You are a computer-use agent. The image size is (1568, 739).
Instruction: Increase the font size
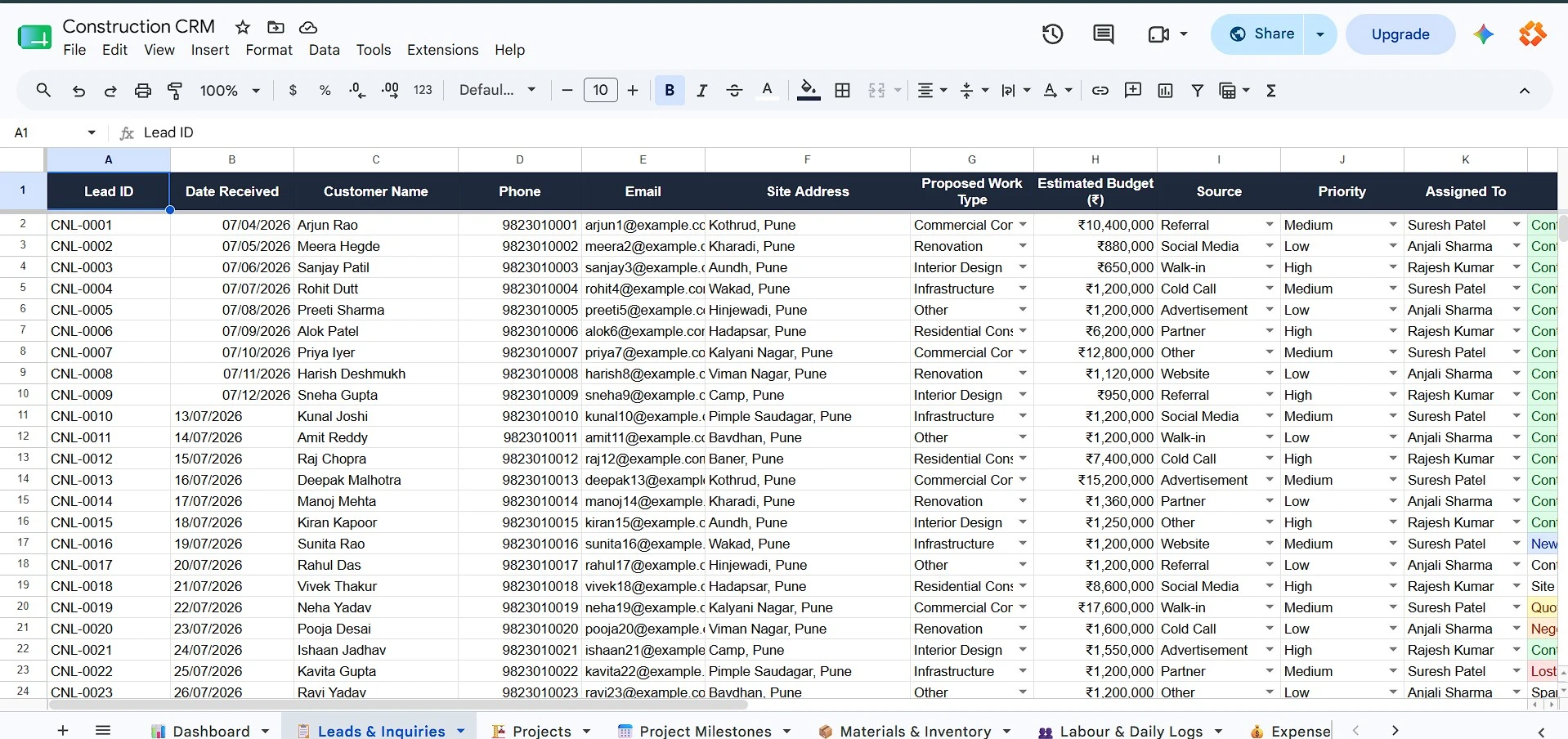(x=633, y=91)
